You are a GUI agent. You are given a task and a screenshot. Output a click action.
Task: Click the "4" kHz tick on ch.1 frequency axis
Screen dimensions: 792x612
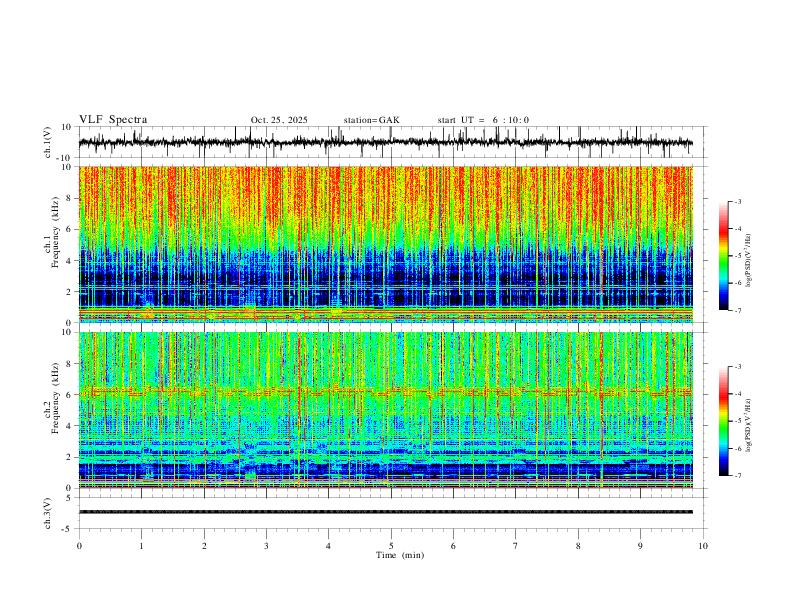(x=70, y=261)
